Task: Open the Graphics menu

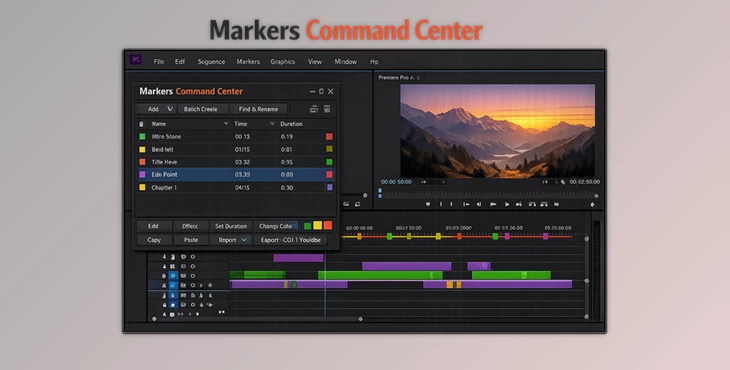Action: [283, 61]
